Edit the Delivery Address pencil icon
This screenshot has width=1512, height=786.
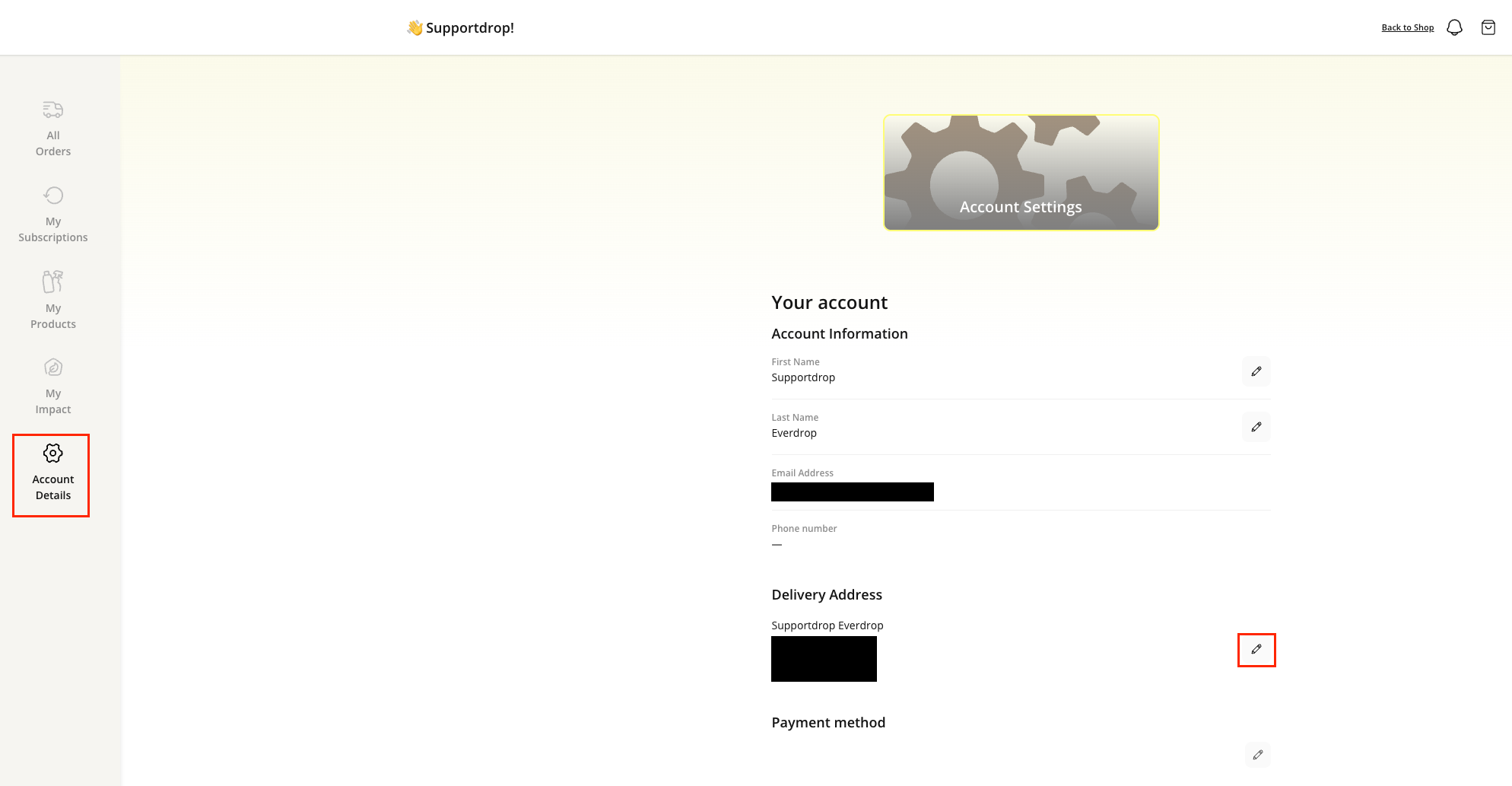tap(1256, 650)
